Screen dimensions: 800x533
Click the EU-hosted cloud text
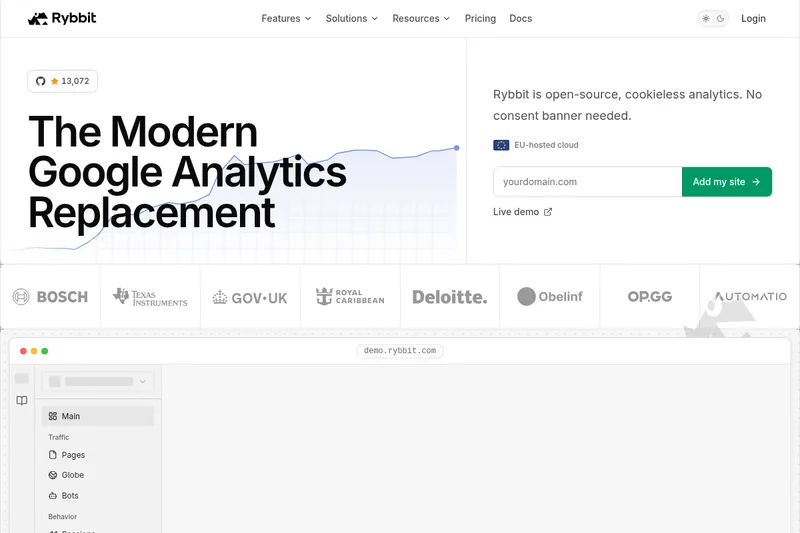pos(546,145)
